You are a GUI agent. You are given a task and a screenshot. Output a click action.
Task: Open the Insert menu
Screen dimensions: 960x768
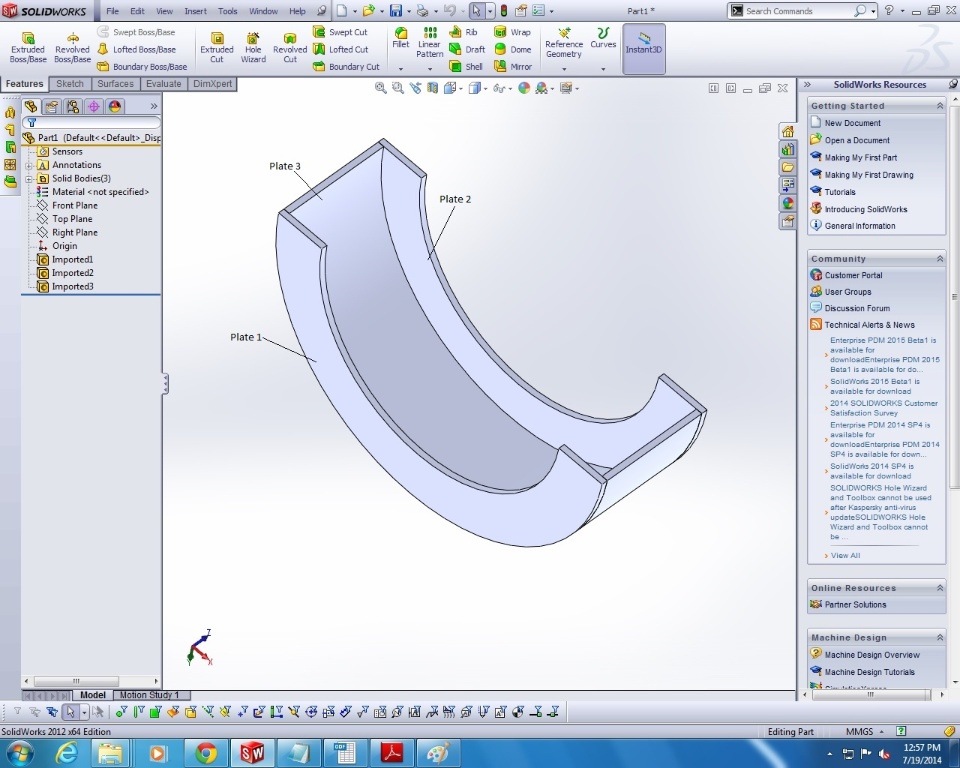(195, 11)
